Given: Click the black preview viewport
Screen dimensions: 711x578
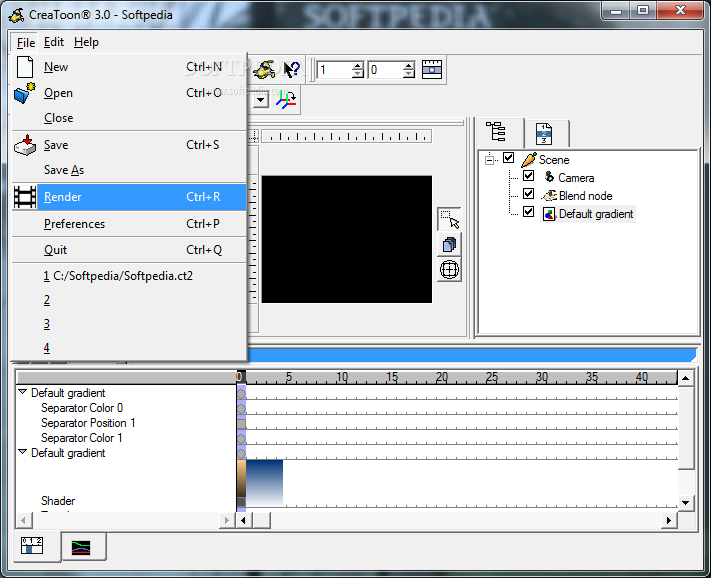Looking at the screenshot, I should click(347, 239).
